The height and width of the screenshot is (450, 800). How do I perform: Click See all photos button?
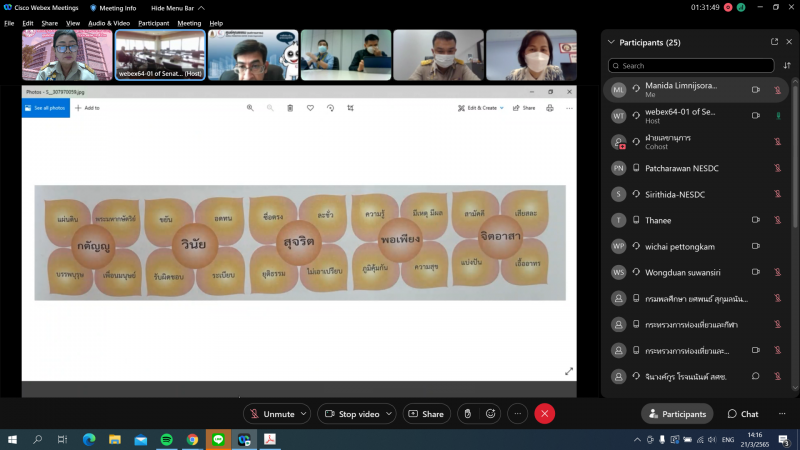pyautogui.click(x=45, y=108)
